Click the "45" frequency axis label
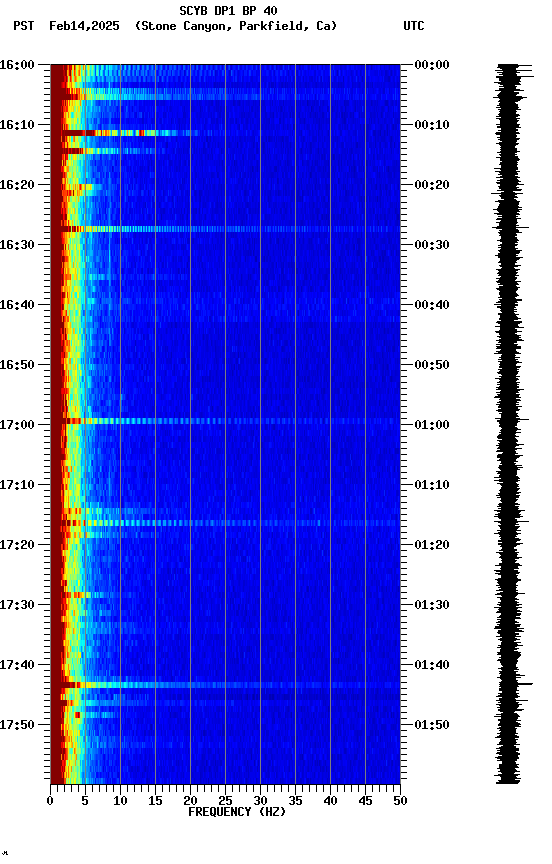The height and width of the screenshot is (864, 552). tap(365, 801)
